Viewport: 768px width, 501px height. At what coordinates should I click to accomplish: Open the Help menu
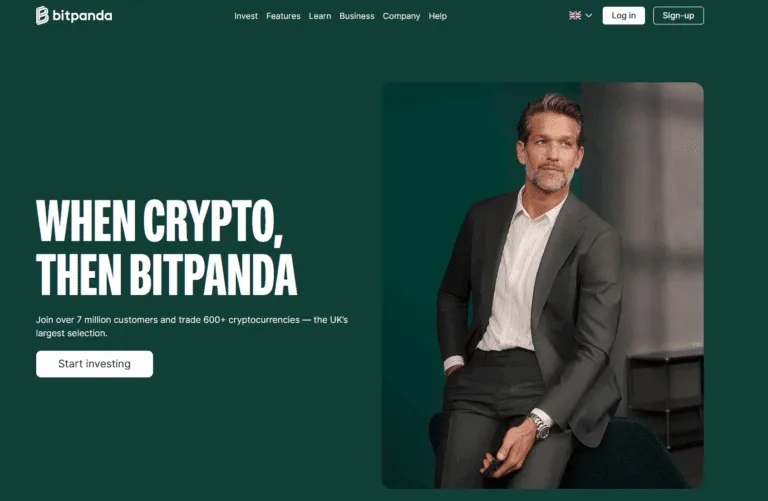(x=437, y=16)
